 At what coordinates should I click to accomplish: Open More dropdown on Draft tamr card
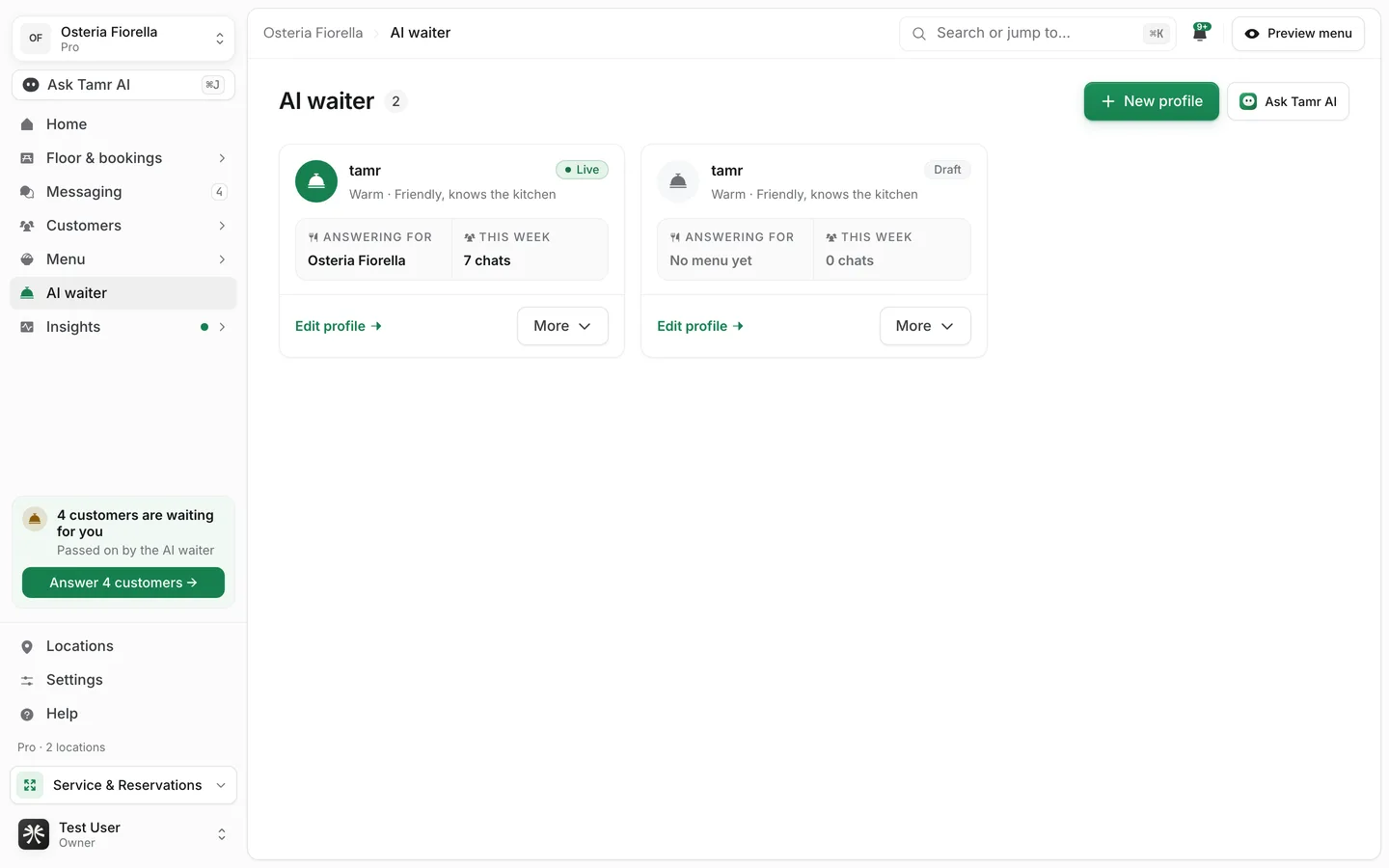[x=925, y=326]
